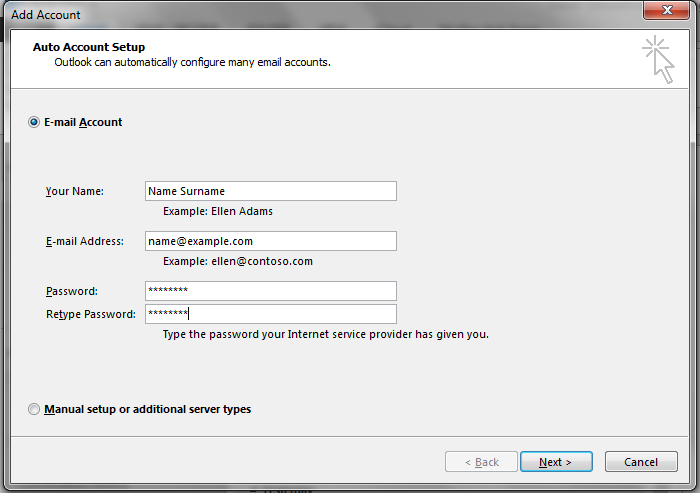The height and width of the screenshot is (493, 700).
Task: Click the Auto Account Setup cursor icon
Action: coord(657,58)
